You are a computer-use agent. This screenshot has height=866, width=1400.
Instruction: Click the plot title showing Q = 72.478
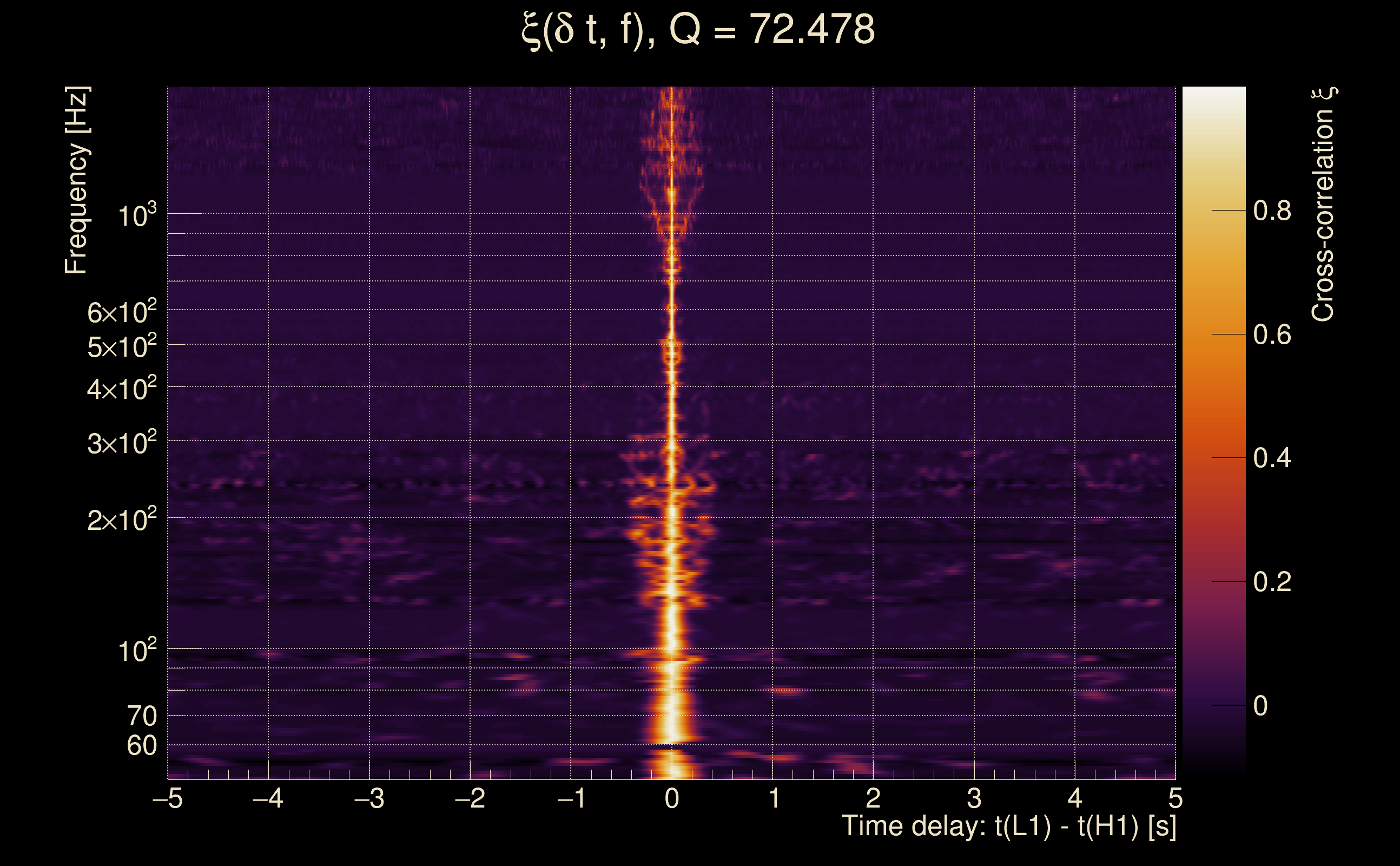(698, 30)
